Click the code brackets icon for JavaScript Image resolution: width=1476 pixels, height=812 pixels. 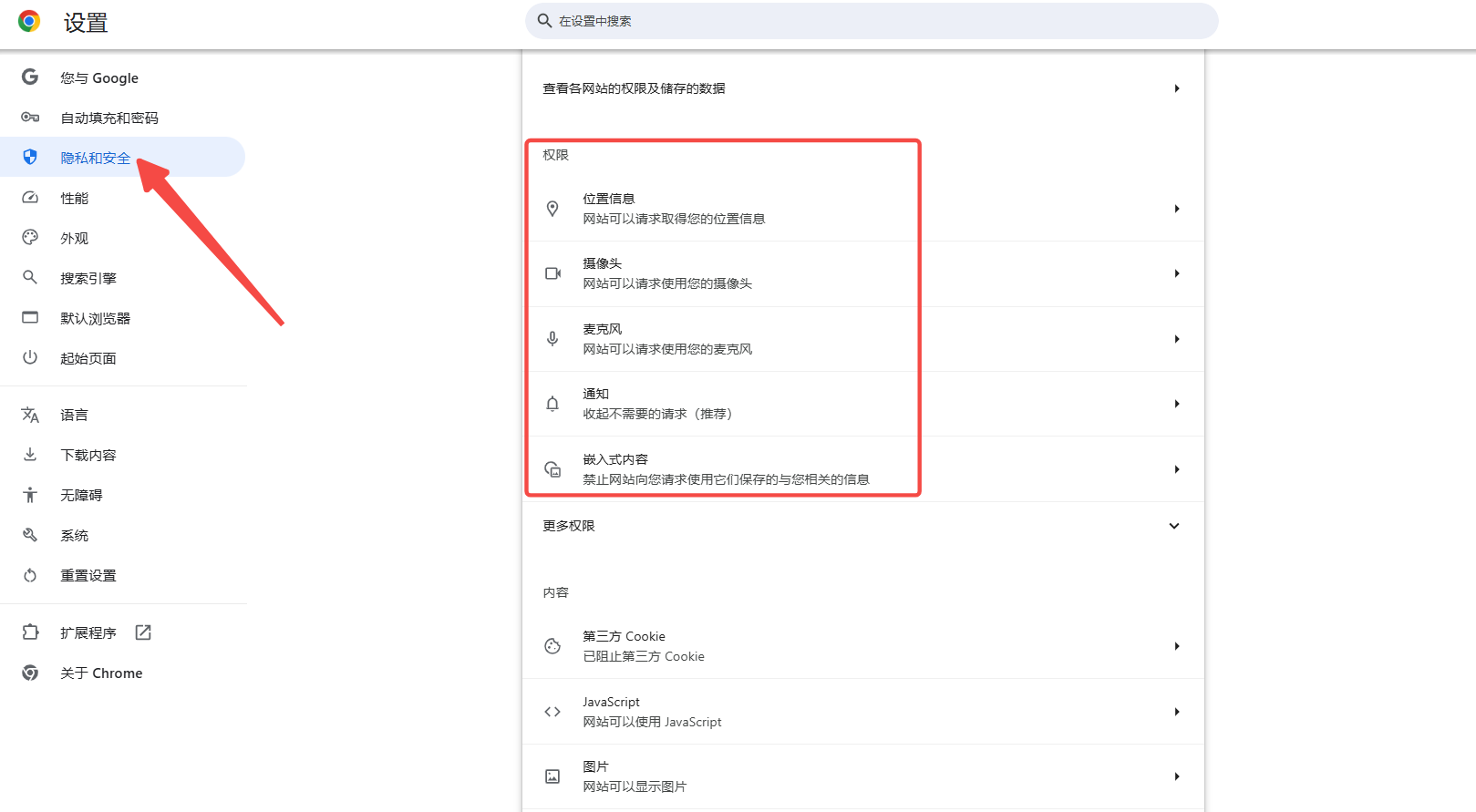tap(552, 712)
